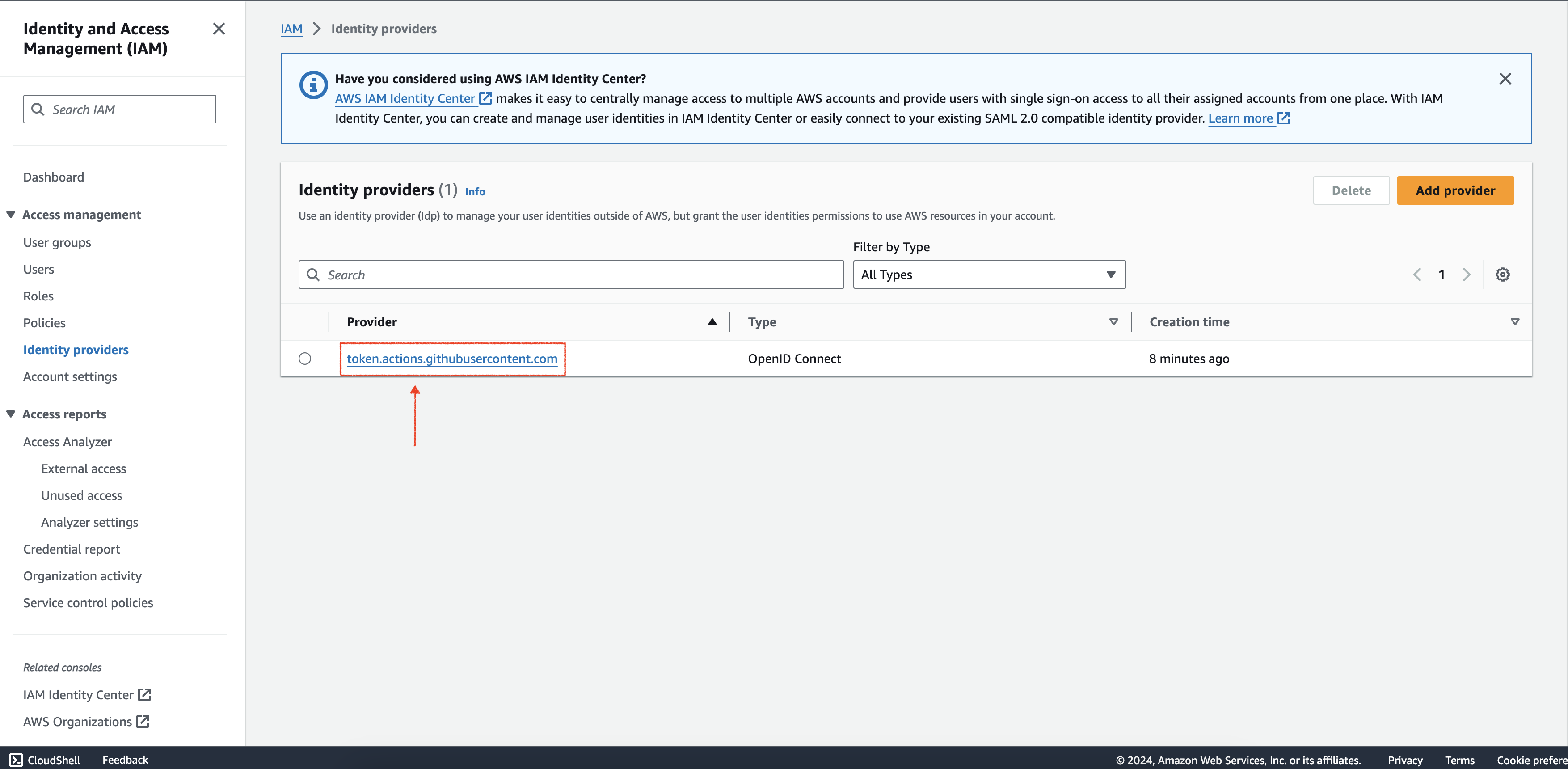
Task: Click the identity providers Search field
Action: pos(571,275)
